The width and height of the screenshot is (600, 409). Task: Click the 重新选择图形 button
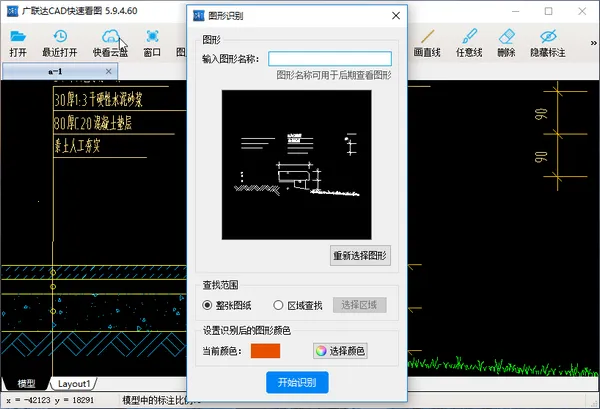(360, 256)
